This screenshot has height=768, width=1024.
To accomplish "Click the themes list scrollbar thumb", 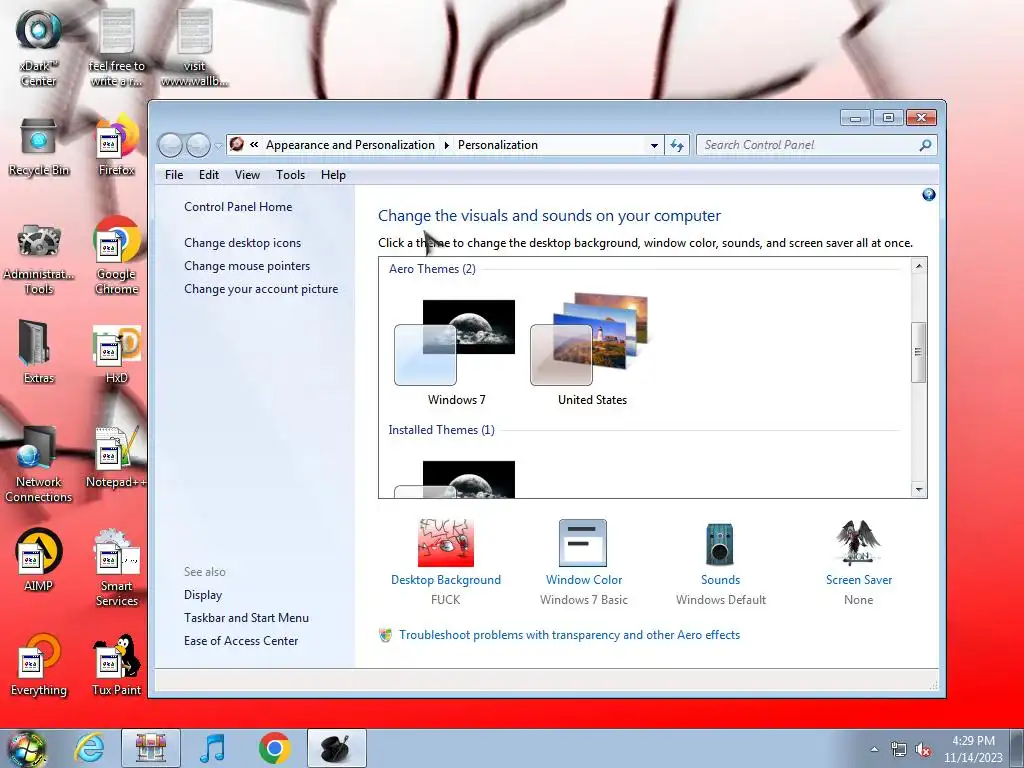I will pyautogui.click(x=919, y=352).
